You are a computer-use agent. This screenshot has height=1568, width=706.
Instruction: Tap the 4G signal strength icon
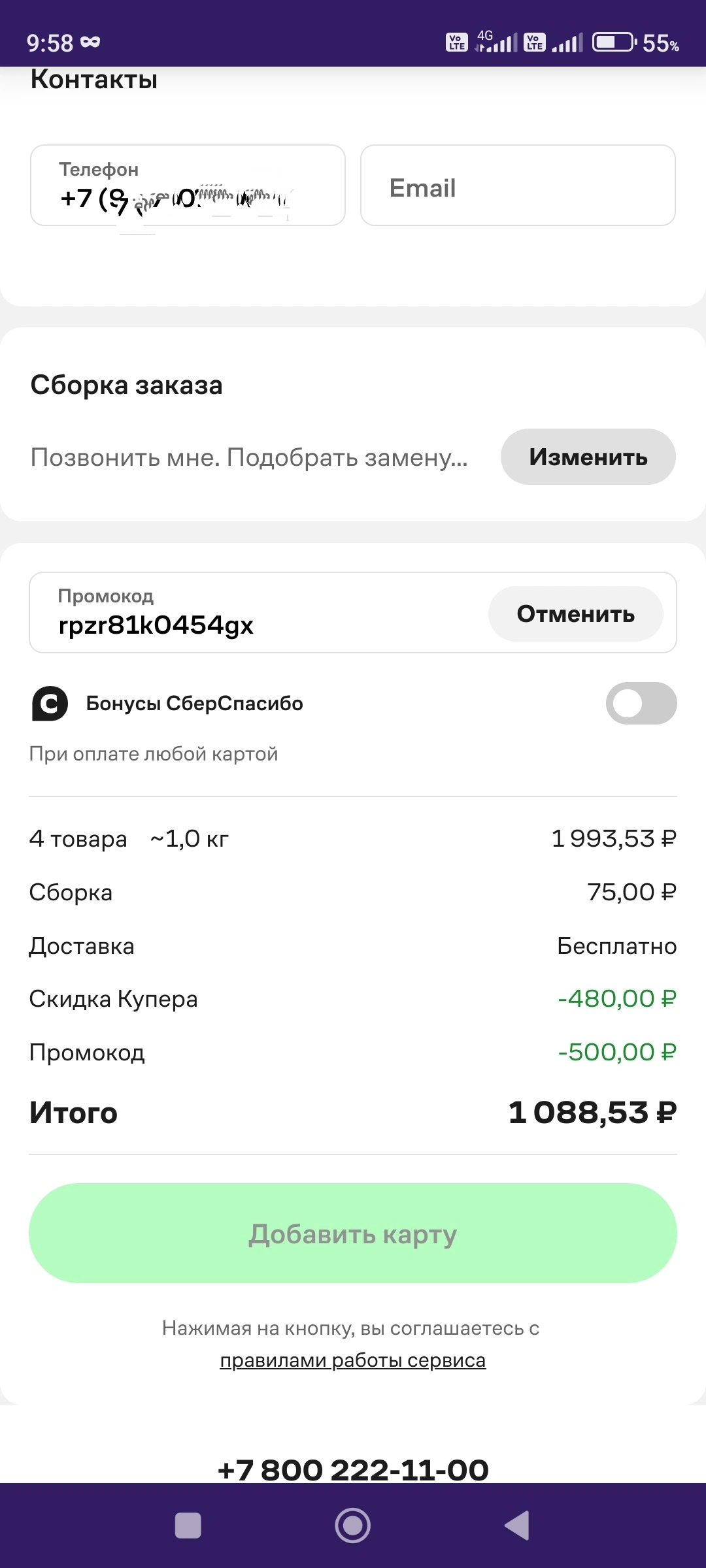[496, 41]
